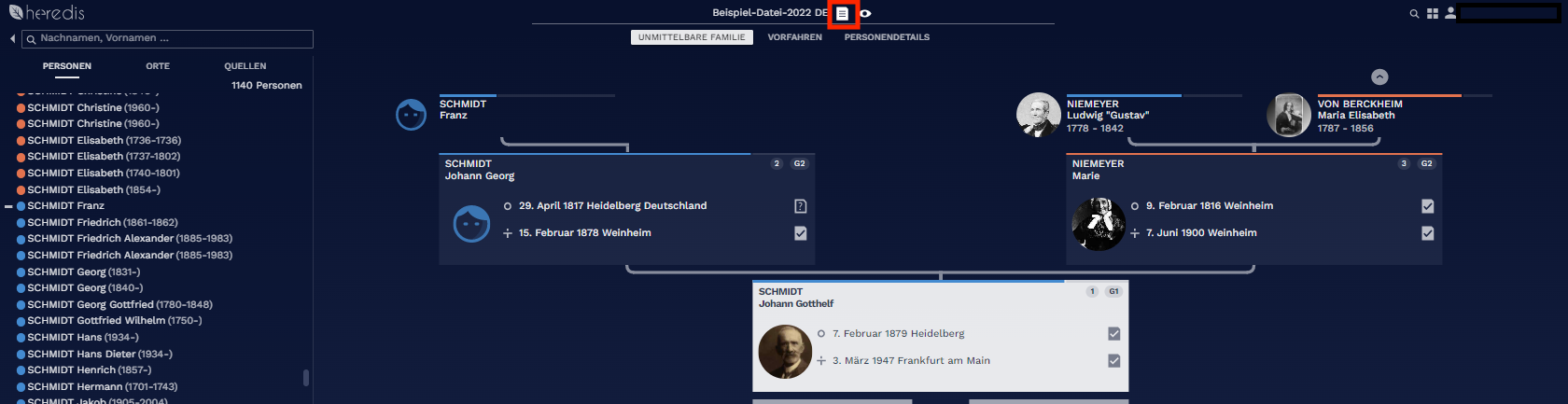The height and width of the screenshot is (404, 1568).
Task: Click death cross icon for 7. Juni 1900
Action: pyautogui.click(x=1135, y=233)
